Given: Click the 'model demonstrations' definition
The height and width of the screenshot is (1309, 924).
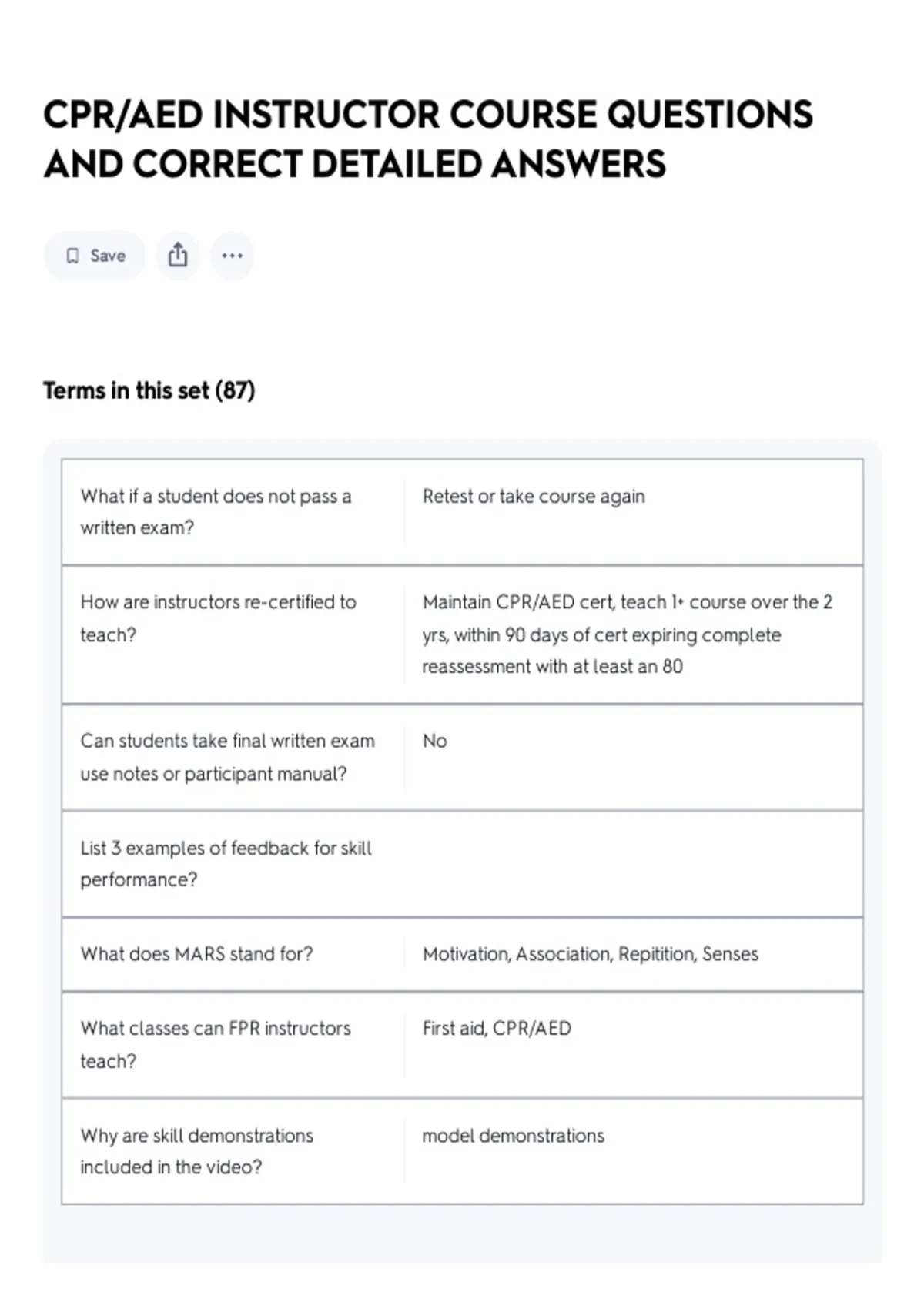Looking at the screenshot, I should tap(513, 1136).
